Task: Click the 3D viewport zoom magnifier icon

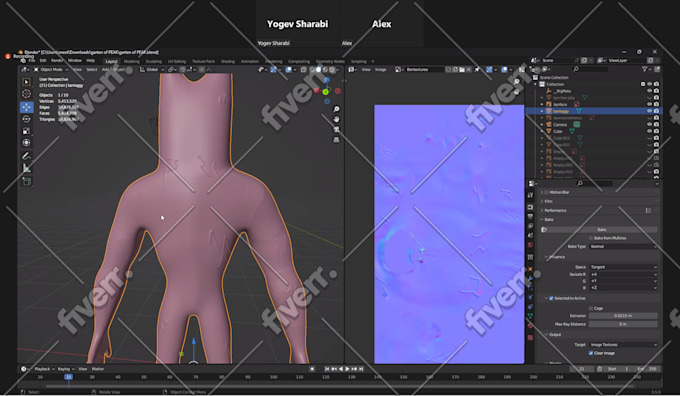Action: pos(336,109)
